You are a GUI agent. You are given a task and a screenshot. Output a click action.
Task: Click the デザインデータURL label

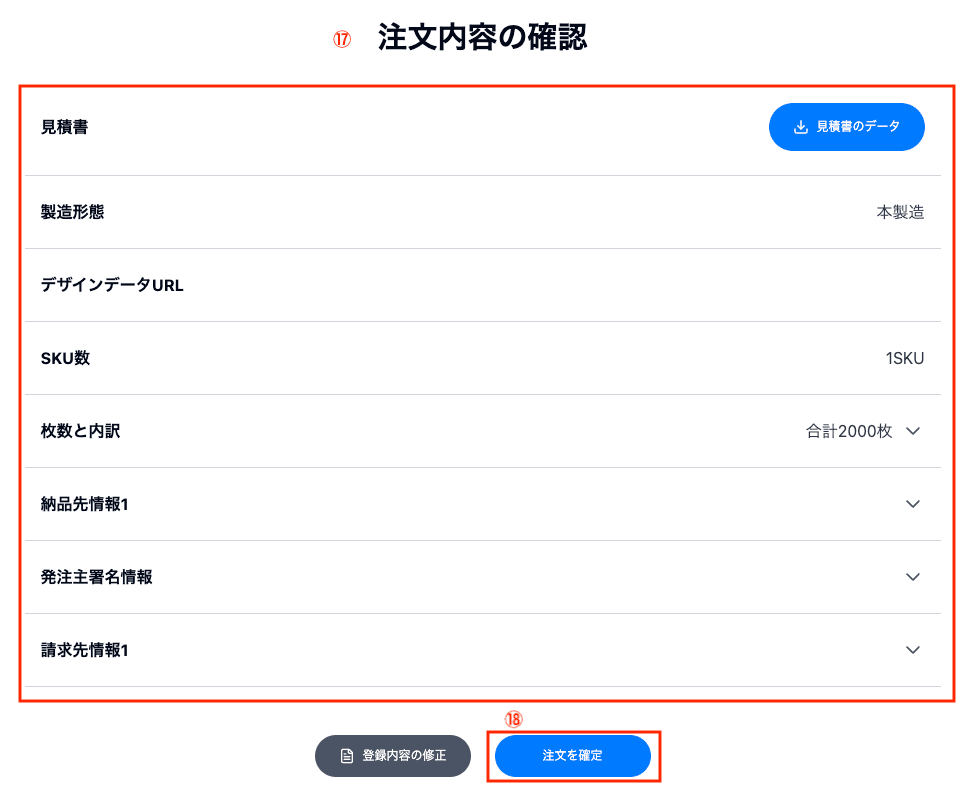pyautogui.click(x=112, y=285)
